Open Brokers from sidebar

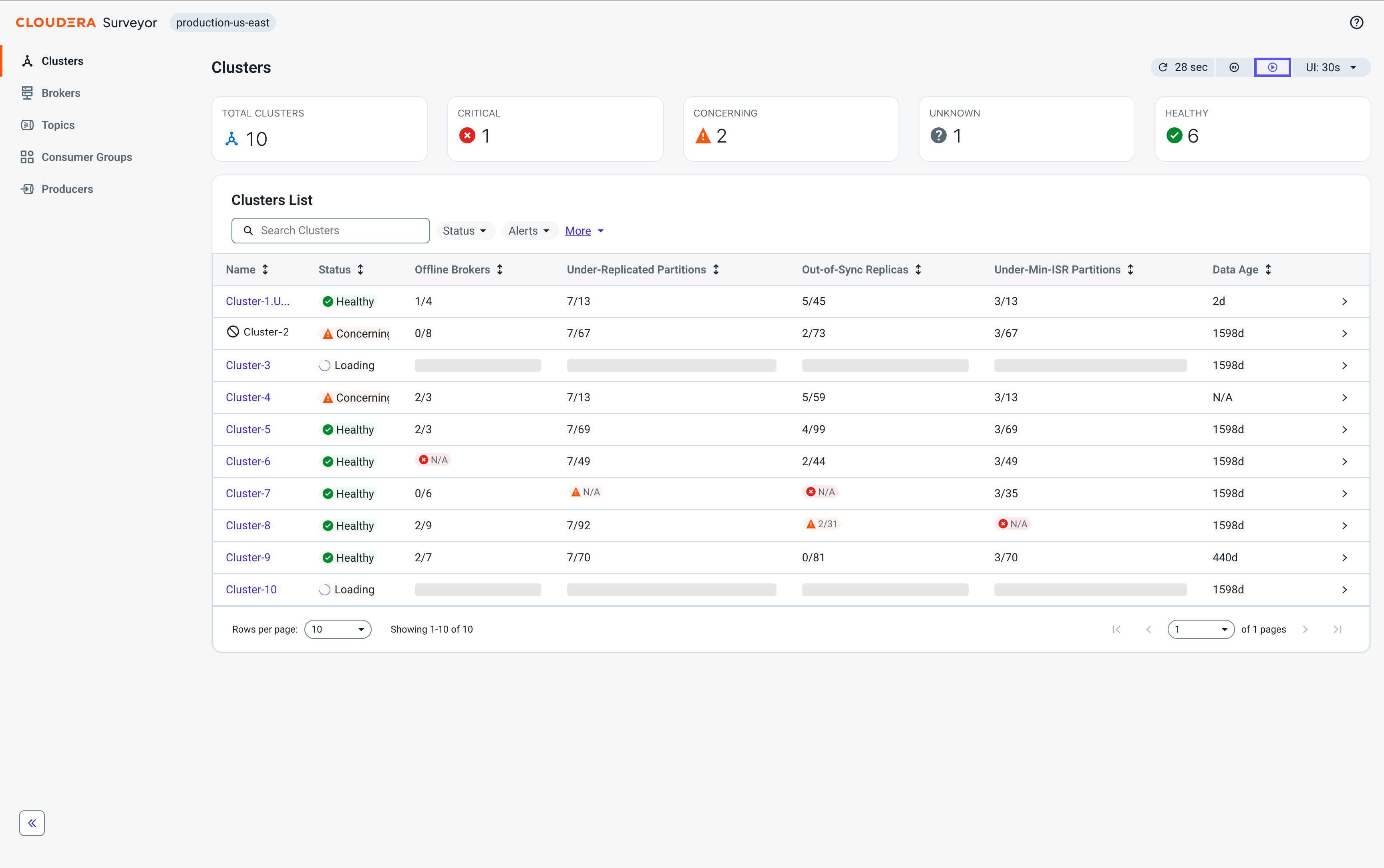tap(61, 93)
